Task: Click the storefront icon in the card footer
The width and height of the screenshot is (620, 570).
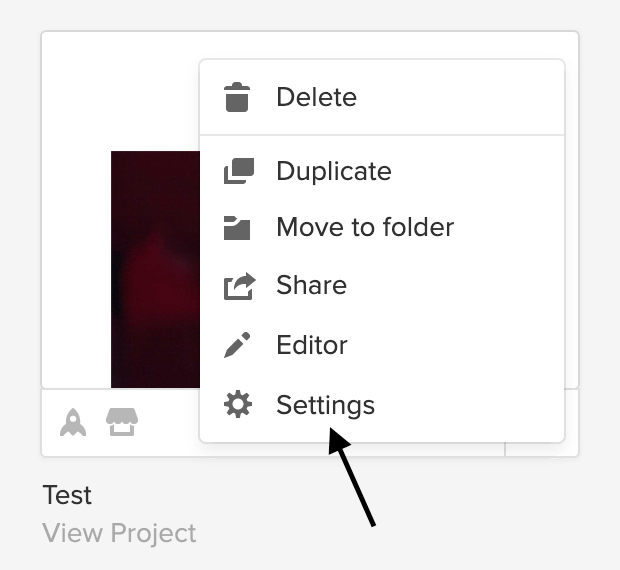Action: (122, 424)
